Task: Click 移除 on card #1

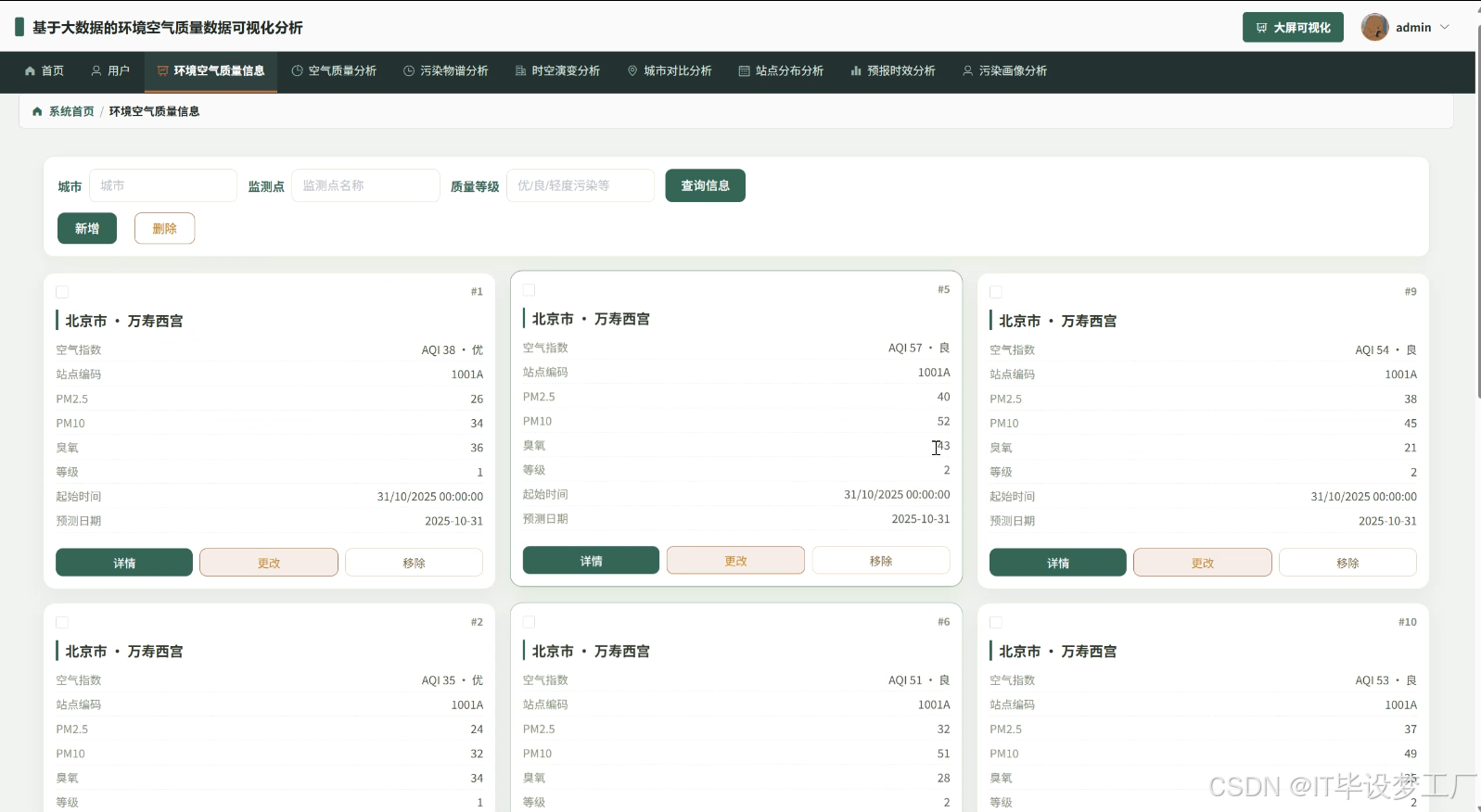Action: 414,563
